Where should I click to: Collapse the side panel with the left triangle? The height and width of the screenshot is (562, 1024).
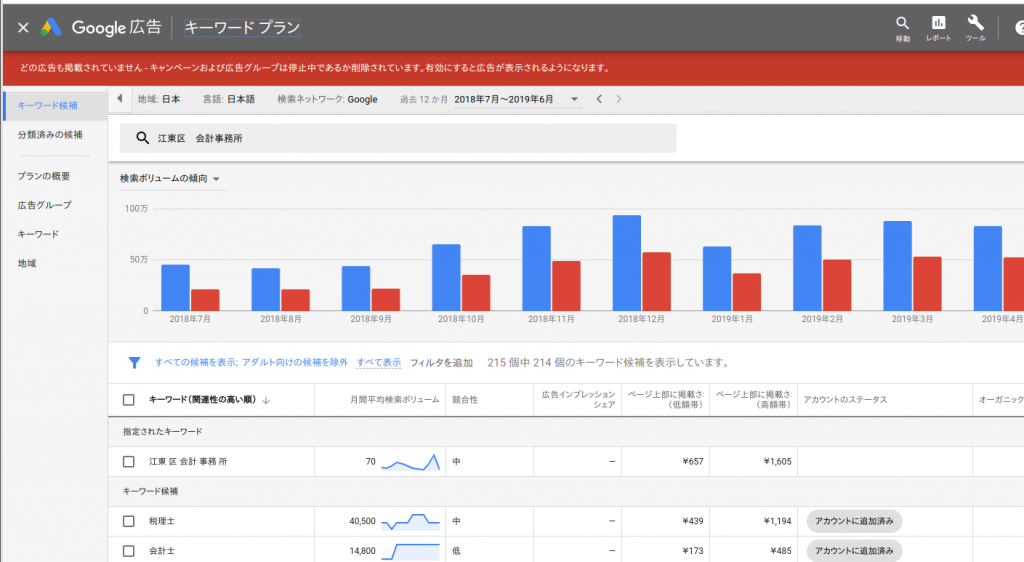[120, 99]
